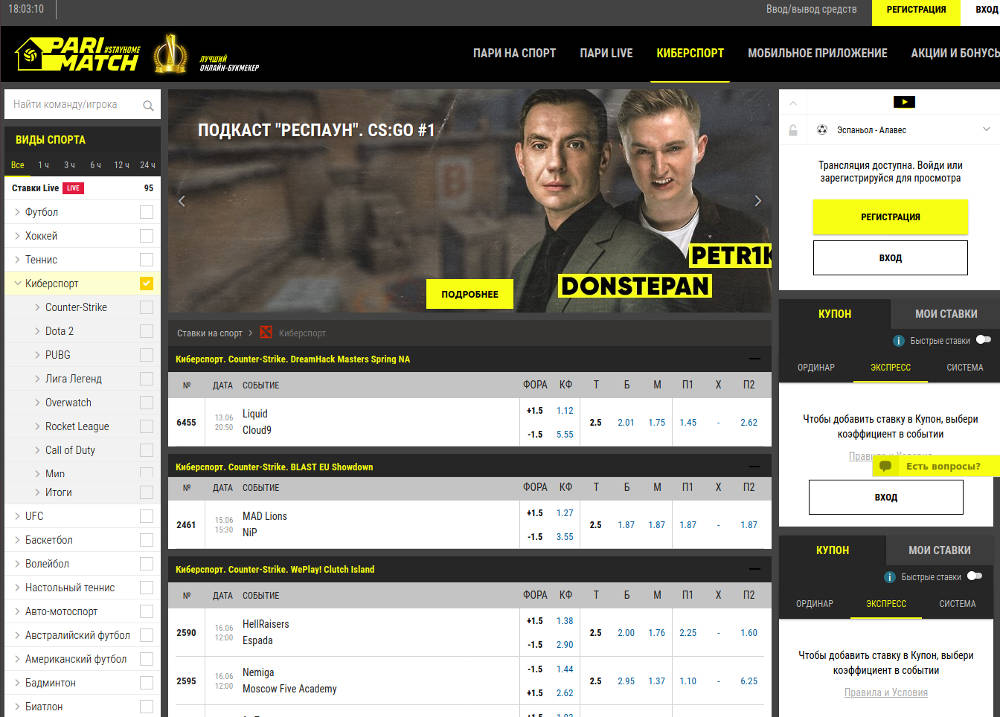
Task: Click the search magnifier icon
Action: [x=148, y=105]
